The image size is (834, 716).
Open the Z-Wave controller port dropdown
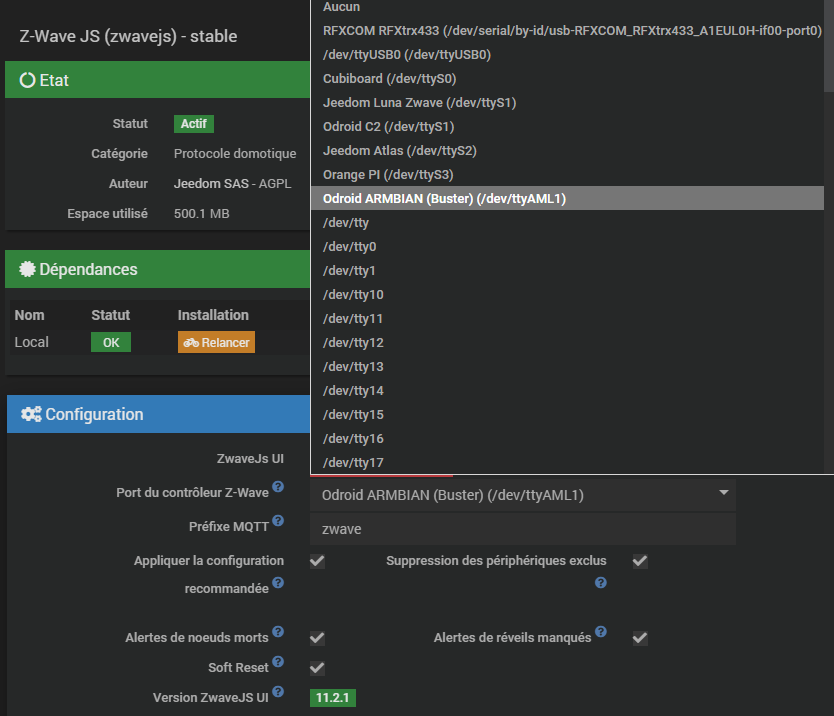click(x=528, y=495)
